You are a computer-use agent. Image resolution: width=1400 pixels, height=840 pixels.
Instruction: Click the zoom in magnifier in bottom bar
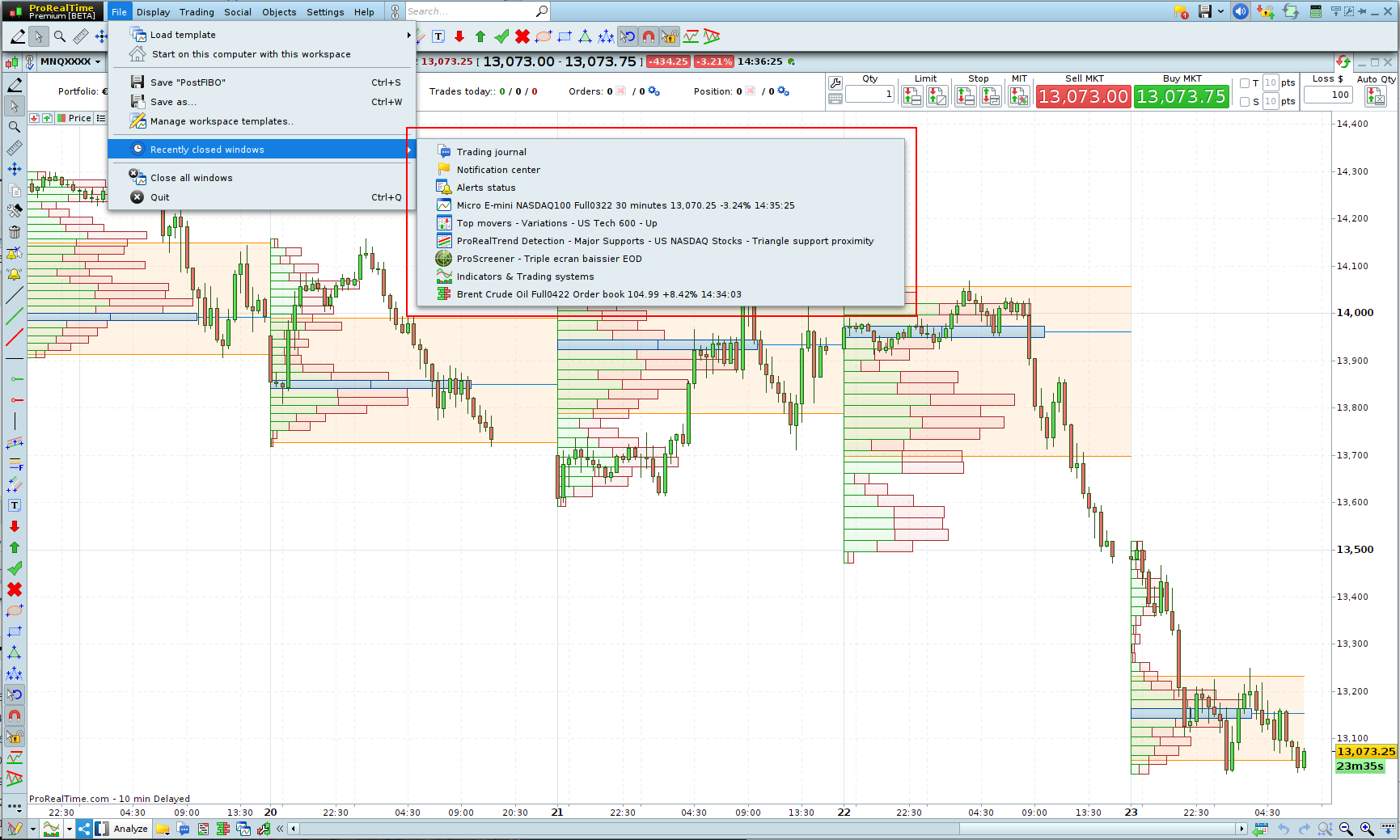[1367, 829]
